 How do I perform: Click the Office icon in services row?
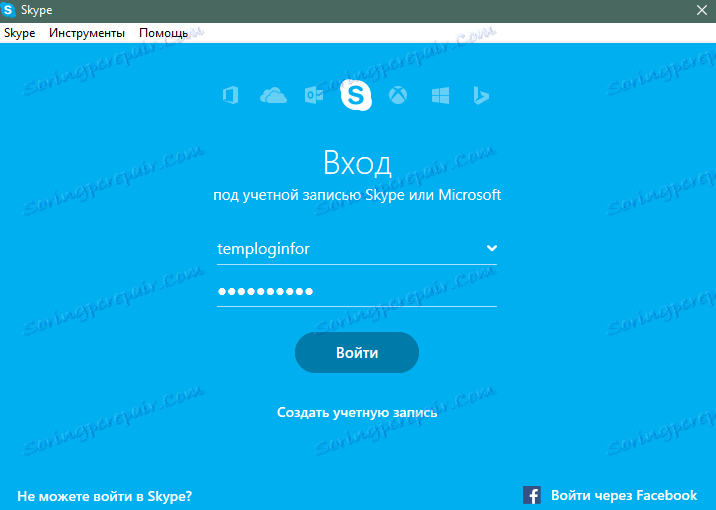[231, 96]
